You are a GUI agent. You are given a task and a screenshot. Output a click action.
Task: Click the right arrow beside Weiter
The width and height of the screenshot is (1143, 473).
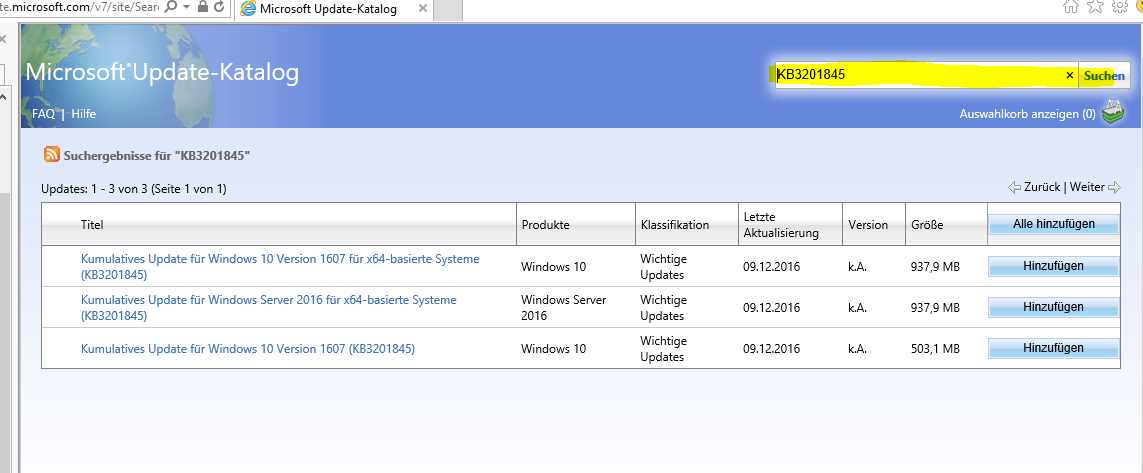click(1114, 187)
